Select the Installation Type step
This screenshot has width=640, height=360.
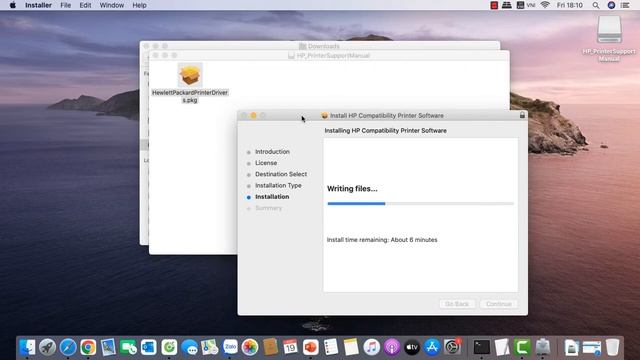click(x=278, y=185)
